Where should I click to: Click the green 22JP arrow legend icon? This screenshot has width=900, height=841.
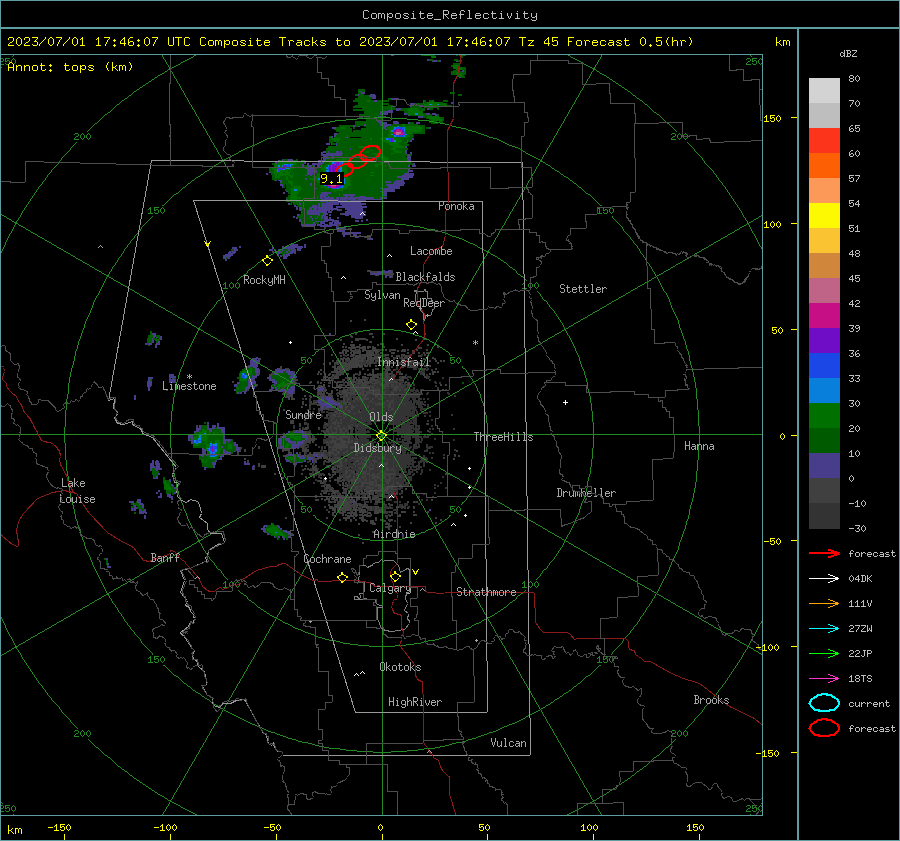(x=824, y=653)
